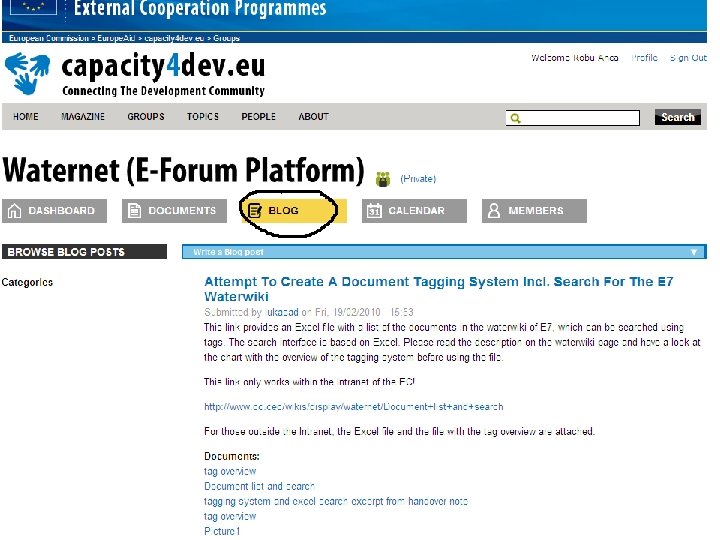
Task: Click the (Private) group label
Action: click(418, 179)
